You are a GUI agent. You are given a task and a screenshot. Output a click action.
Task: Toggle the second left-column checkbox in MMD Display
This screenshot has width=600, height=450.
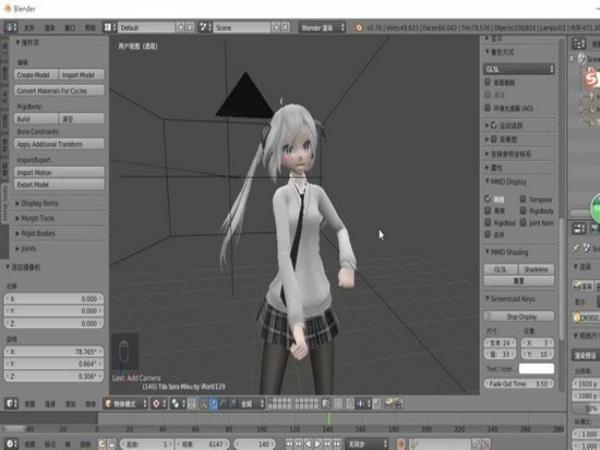click(x=488, y=211)
